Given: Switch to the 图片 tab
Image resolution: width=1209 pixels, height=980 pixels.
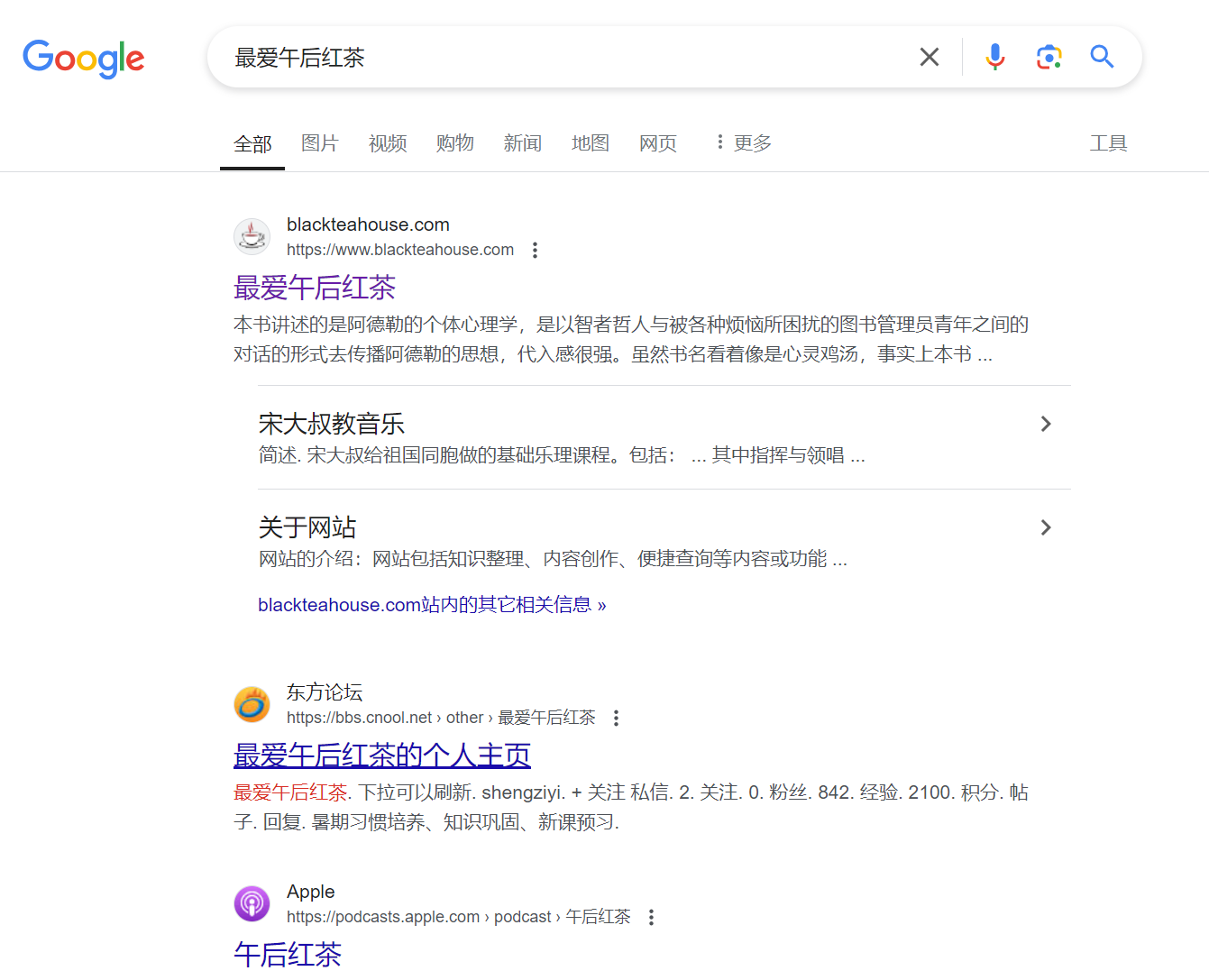Looking at the screenshot, I should point(320,143).
